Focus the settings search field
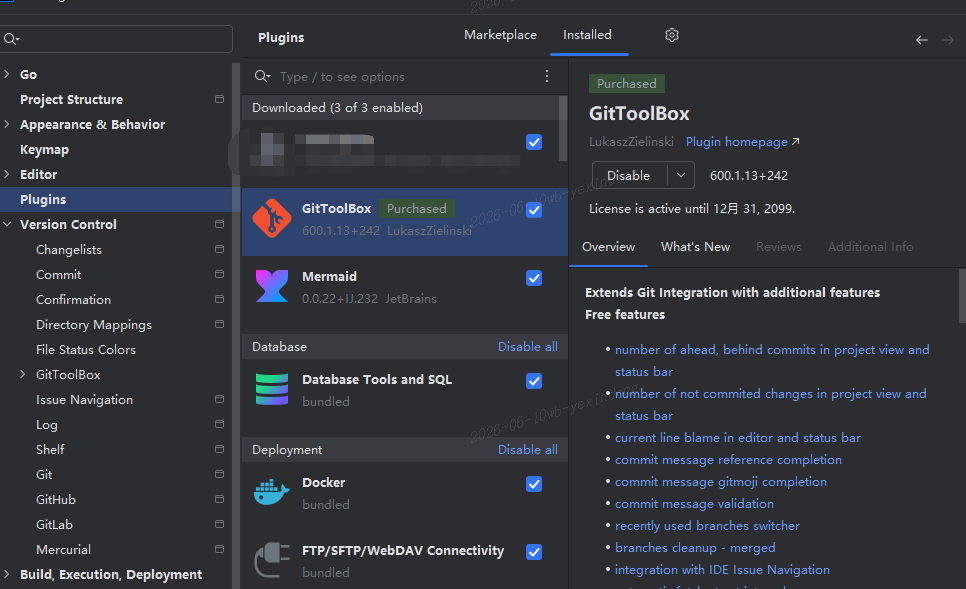Image resolution: width=966 pixels, height=589 pixels. pos(116,39)
